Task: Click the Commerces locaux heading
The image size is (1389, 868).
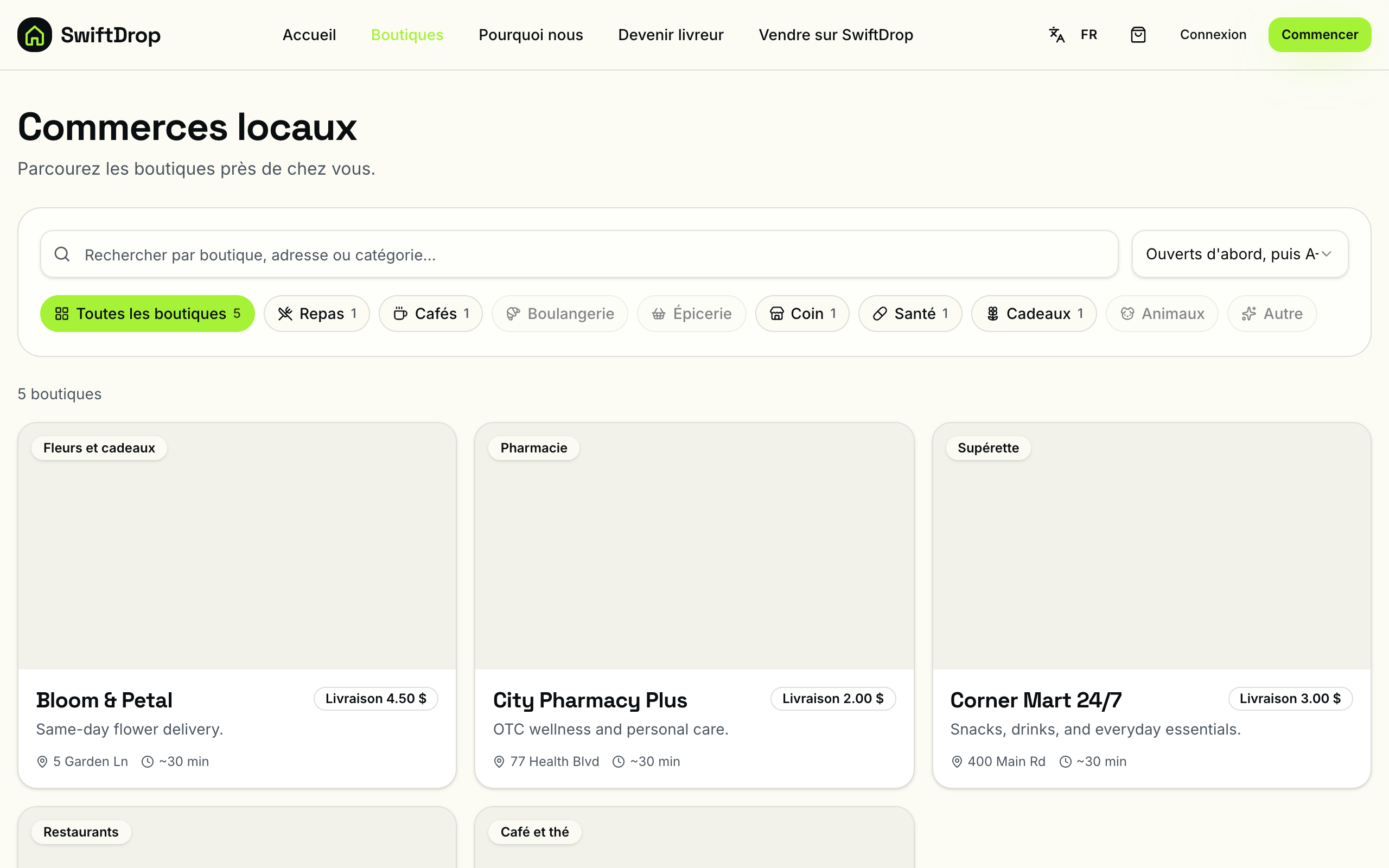Action: pyautogui.click(x=187, y=126)
